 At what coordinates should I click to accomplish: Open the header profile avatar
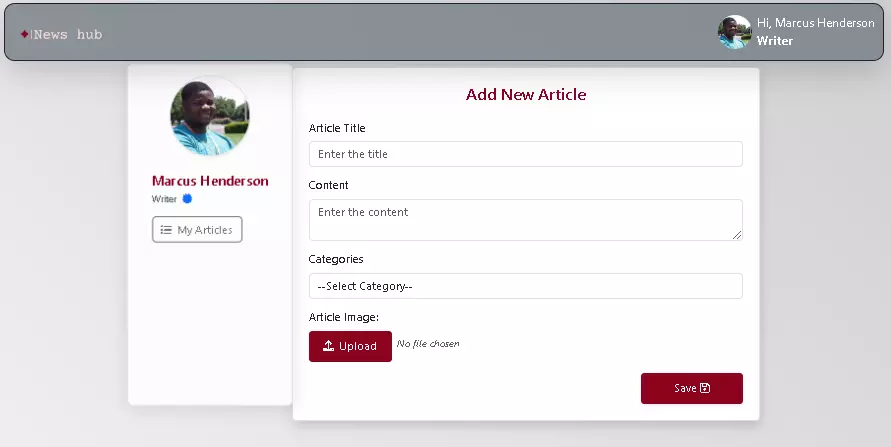point(734,32)
